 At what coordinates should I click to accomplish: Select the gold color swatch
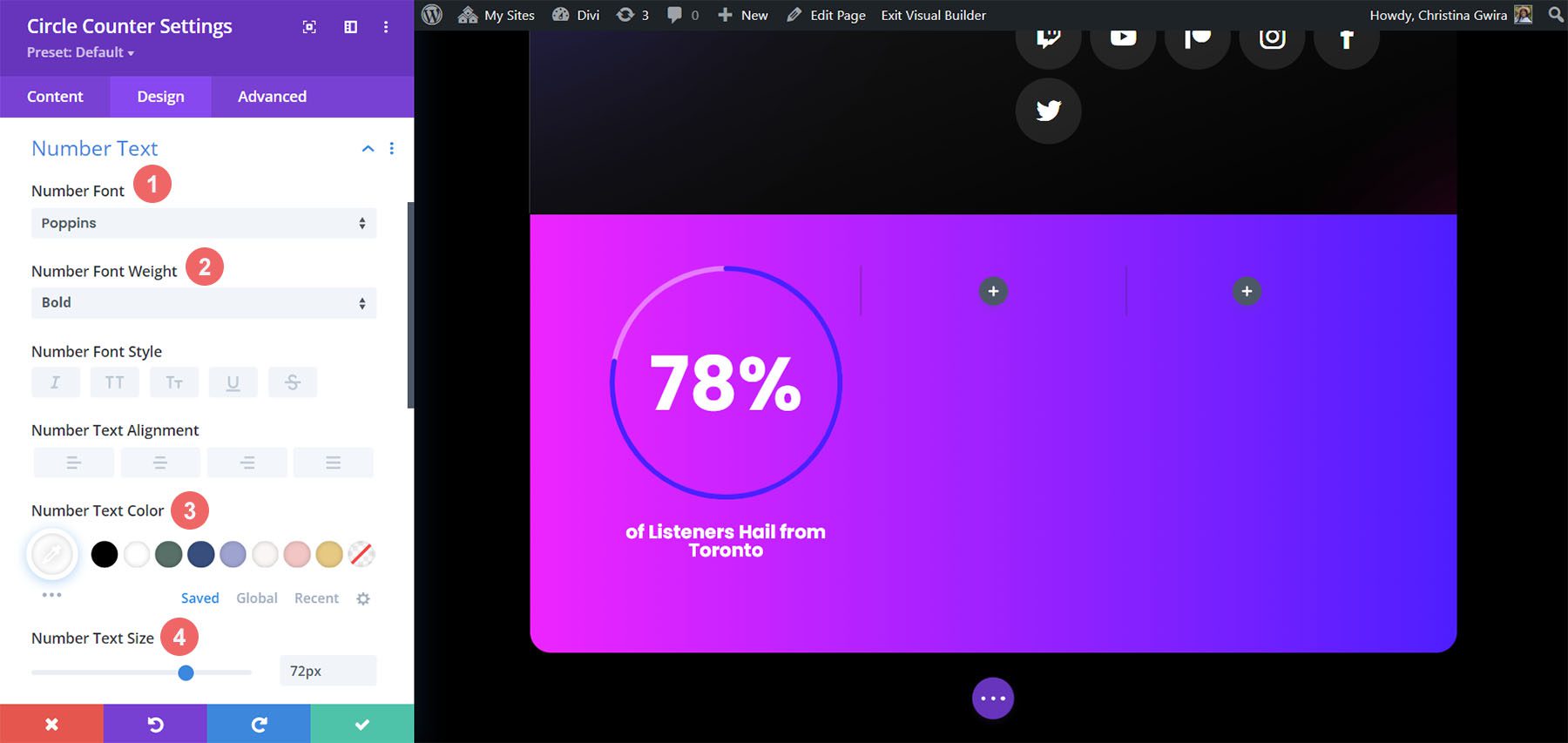pos(329,554)
